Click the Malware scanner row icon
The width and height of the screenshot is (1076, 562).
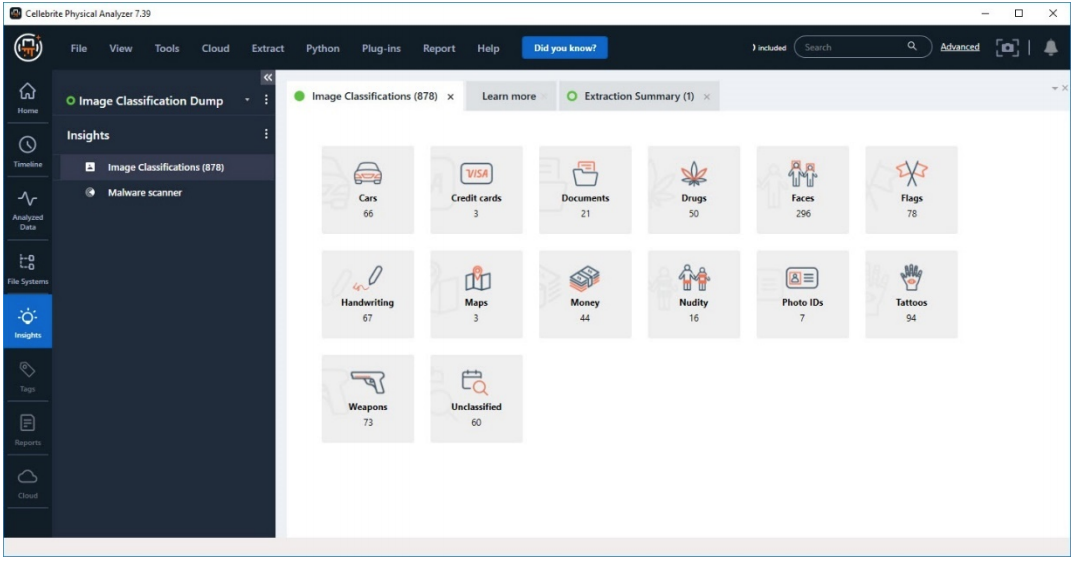tap(90, 192)
